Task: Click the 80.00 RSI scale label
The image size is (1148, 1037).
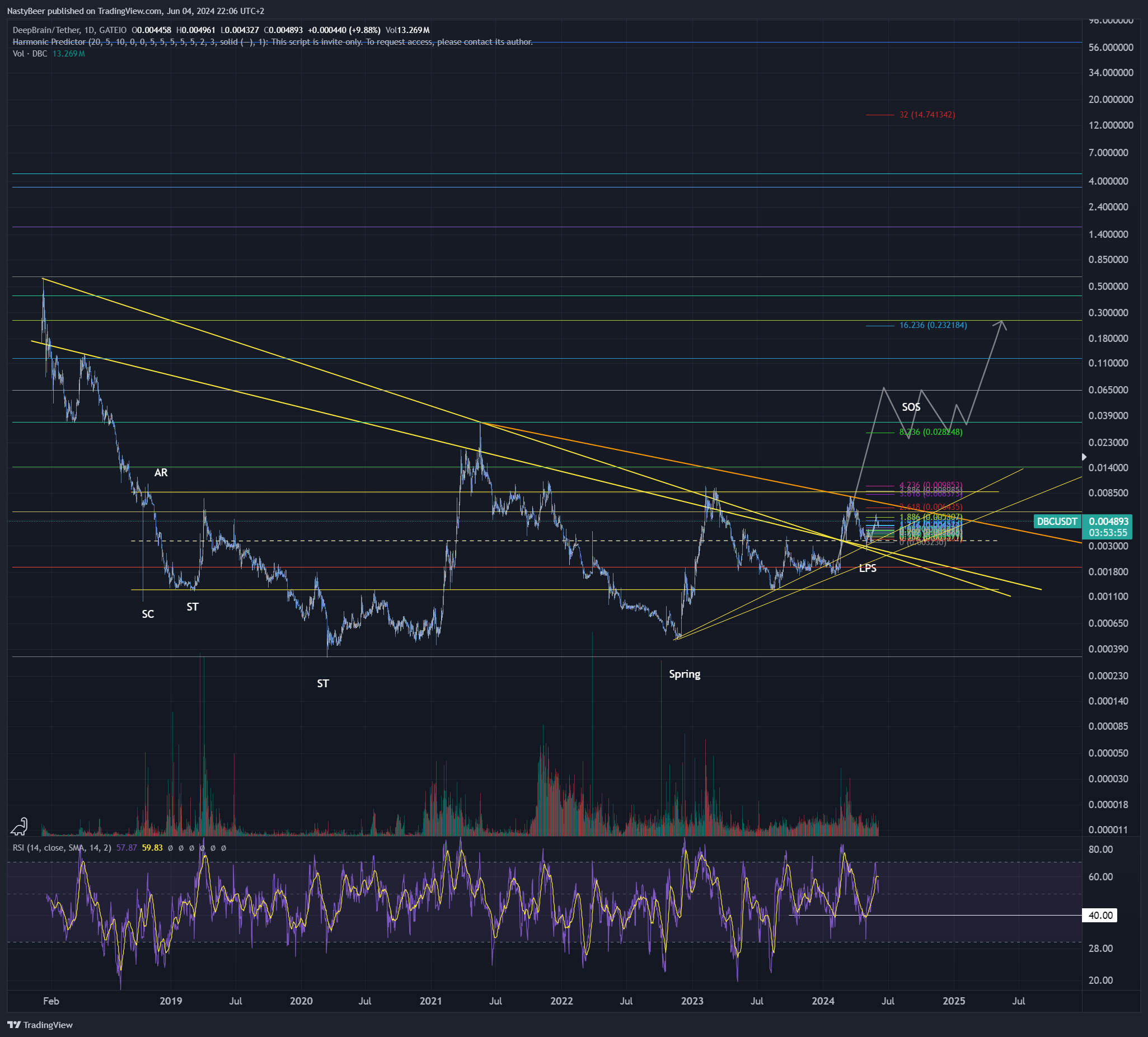Action: tap(1100, 849)
